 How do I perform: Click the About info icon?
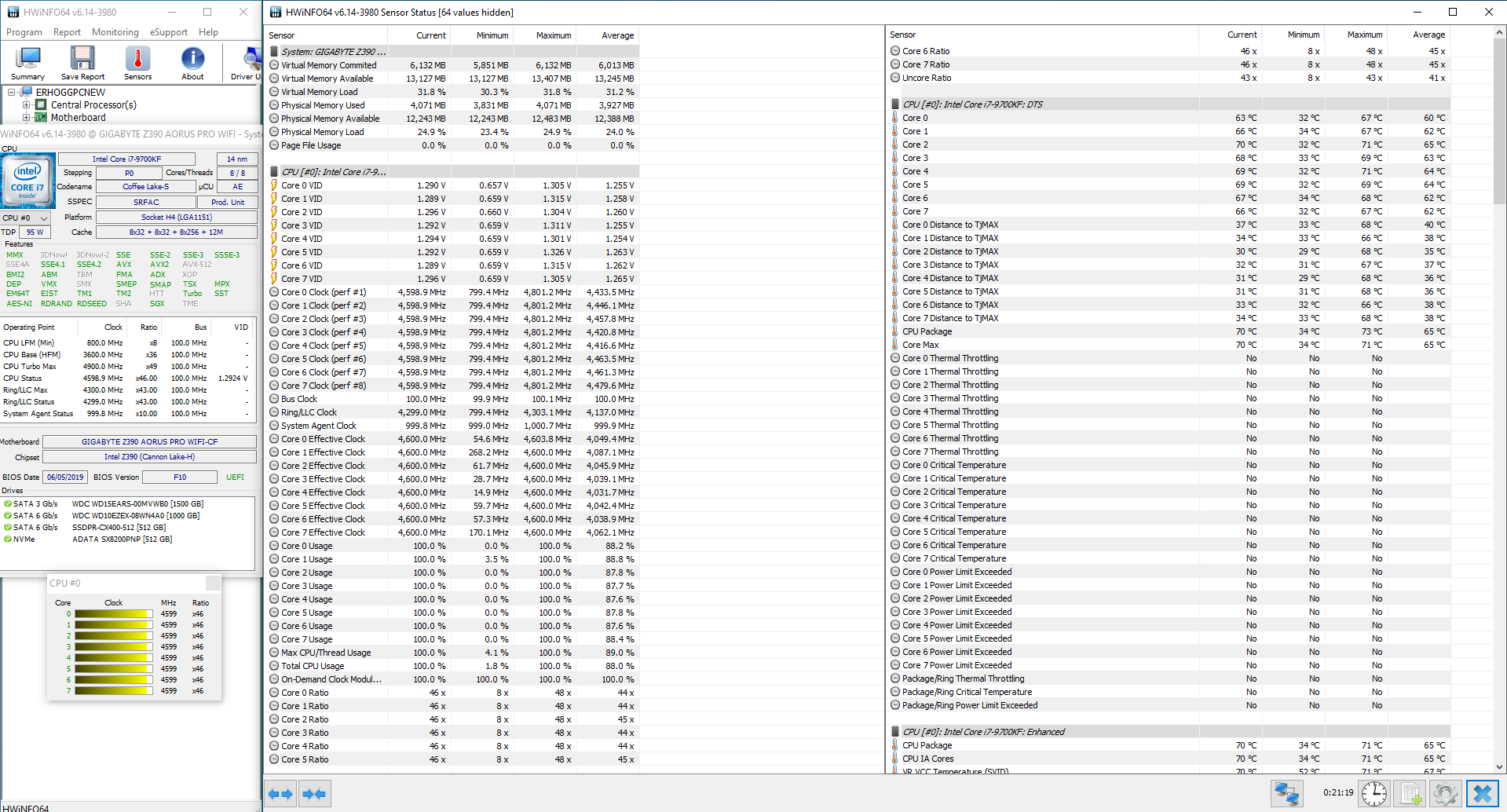click(x=192, y=63)
